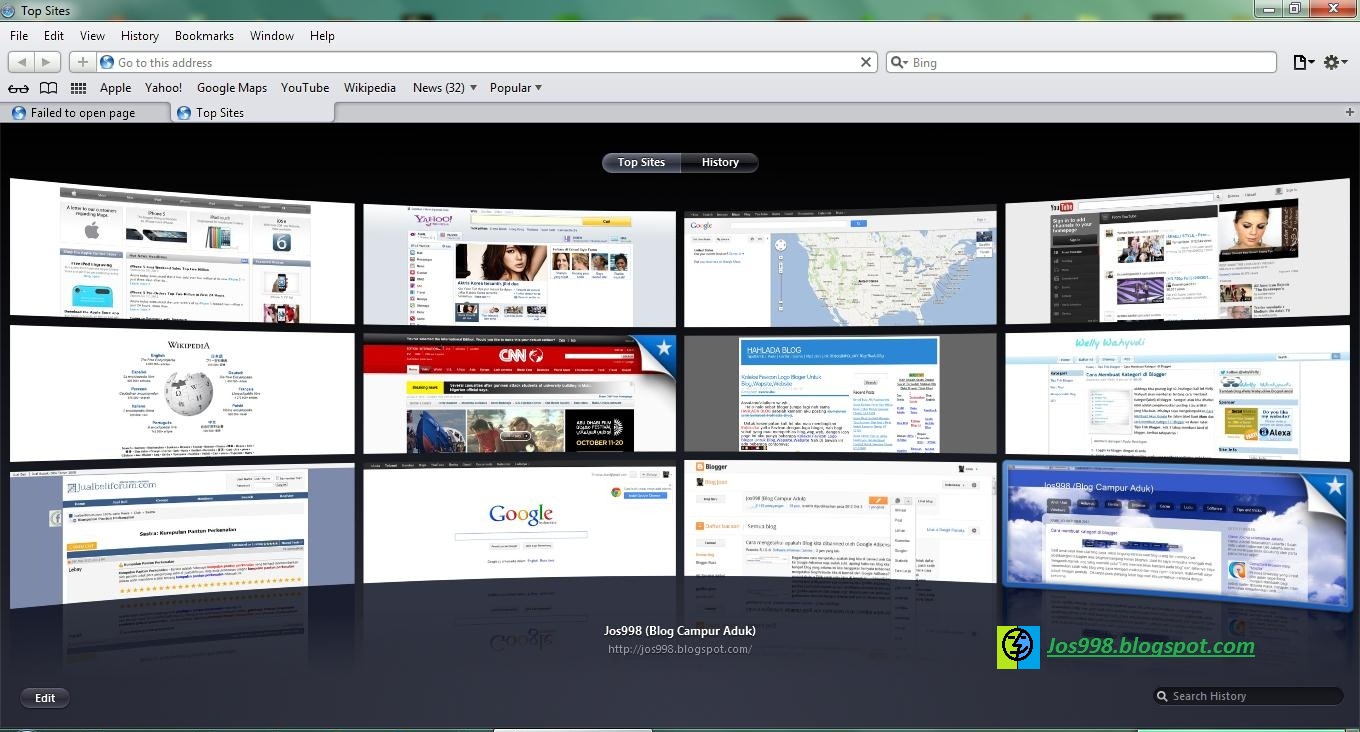
Task: Open the Yahoo! bookmark
Action: tap(164, 88)
